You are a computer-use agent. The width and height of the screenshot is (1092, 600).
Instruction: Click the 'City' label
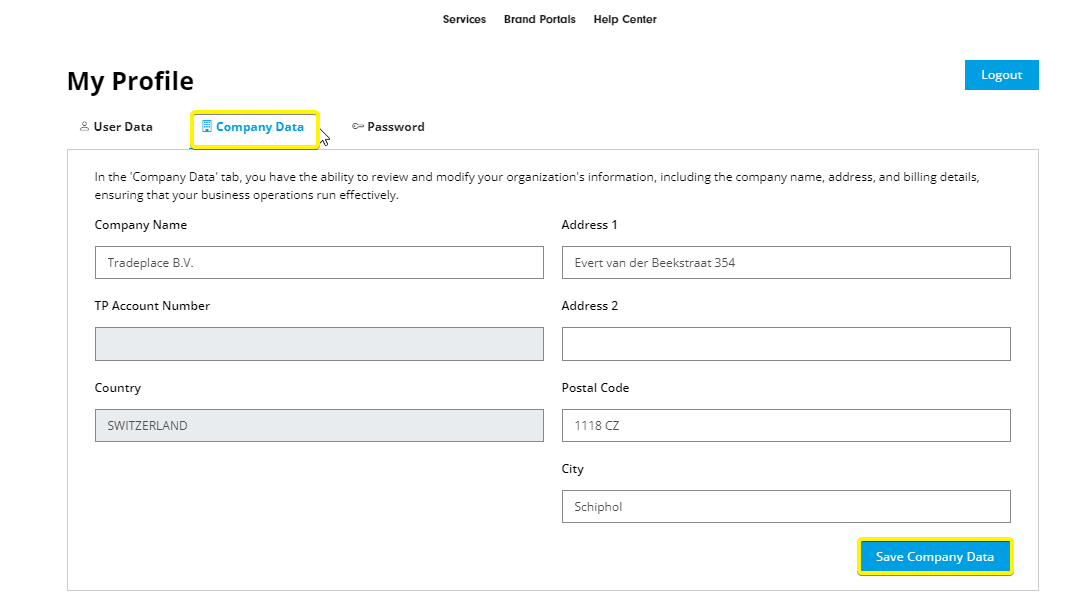tap(572, 469)
